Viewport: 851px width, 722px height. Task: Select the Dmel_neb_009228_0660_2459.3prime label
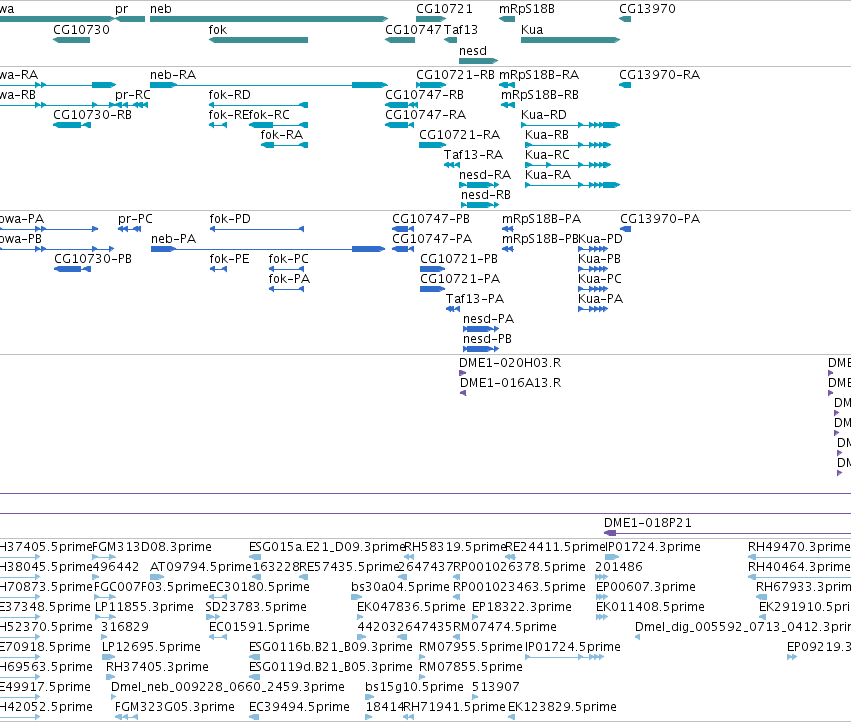coord(228,687)
